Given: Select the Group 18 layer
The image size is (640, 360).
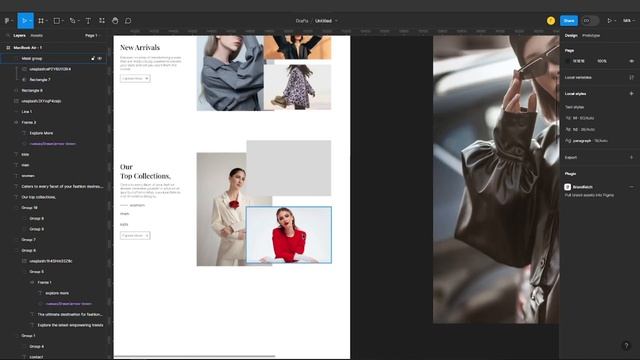Looking at the screenshot, I should (29, 208).
